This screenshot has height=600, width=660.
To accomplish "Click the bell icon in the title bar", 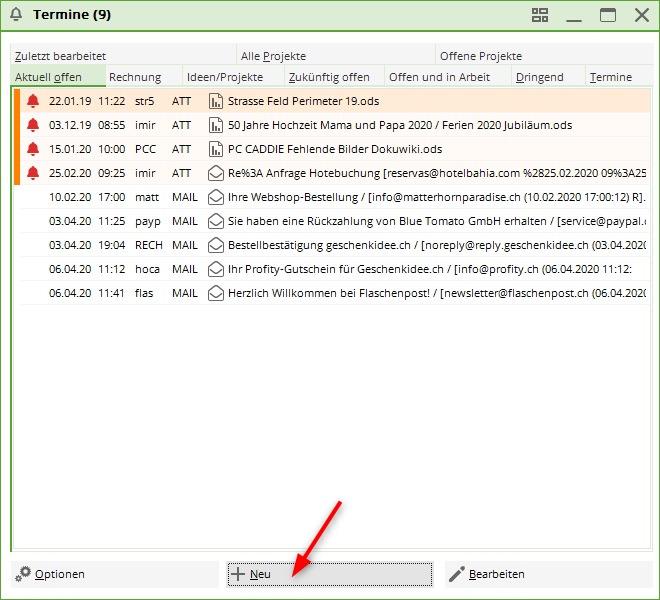I will (16, 15).
